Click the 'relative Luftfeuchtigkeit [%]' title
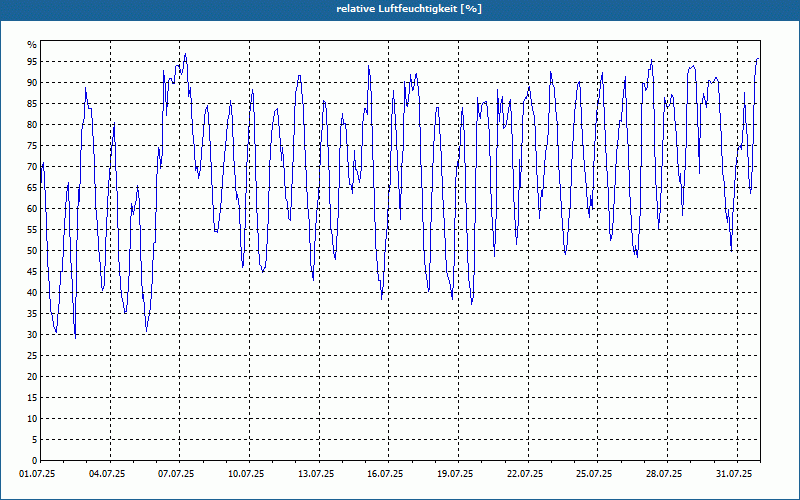Viewport: 800px width, 500px height. (409, 9)
